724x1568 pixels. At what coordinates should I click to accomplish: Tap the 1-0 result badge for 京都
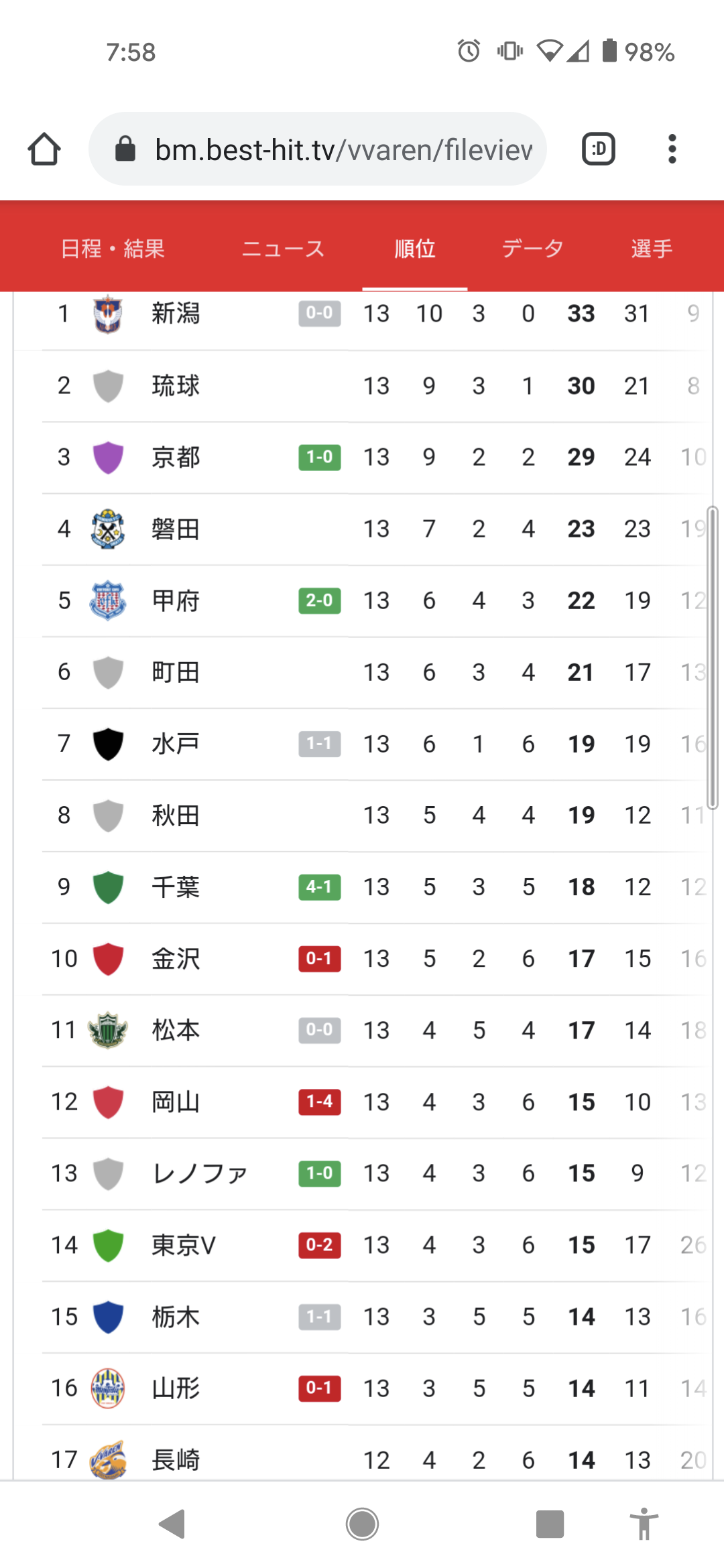coord(319,457)
